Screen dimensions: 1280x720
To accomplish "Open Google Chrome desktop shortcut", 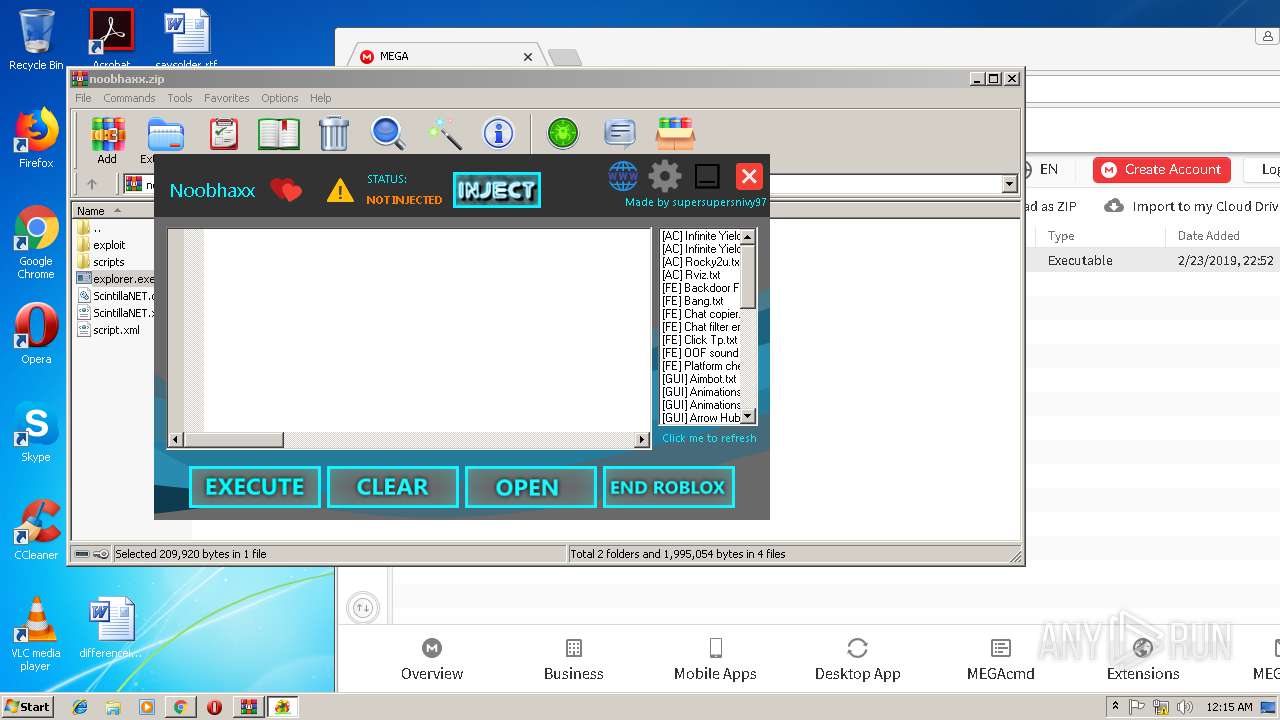I will coord(36,243).
